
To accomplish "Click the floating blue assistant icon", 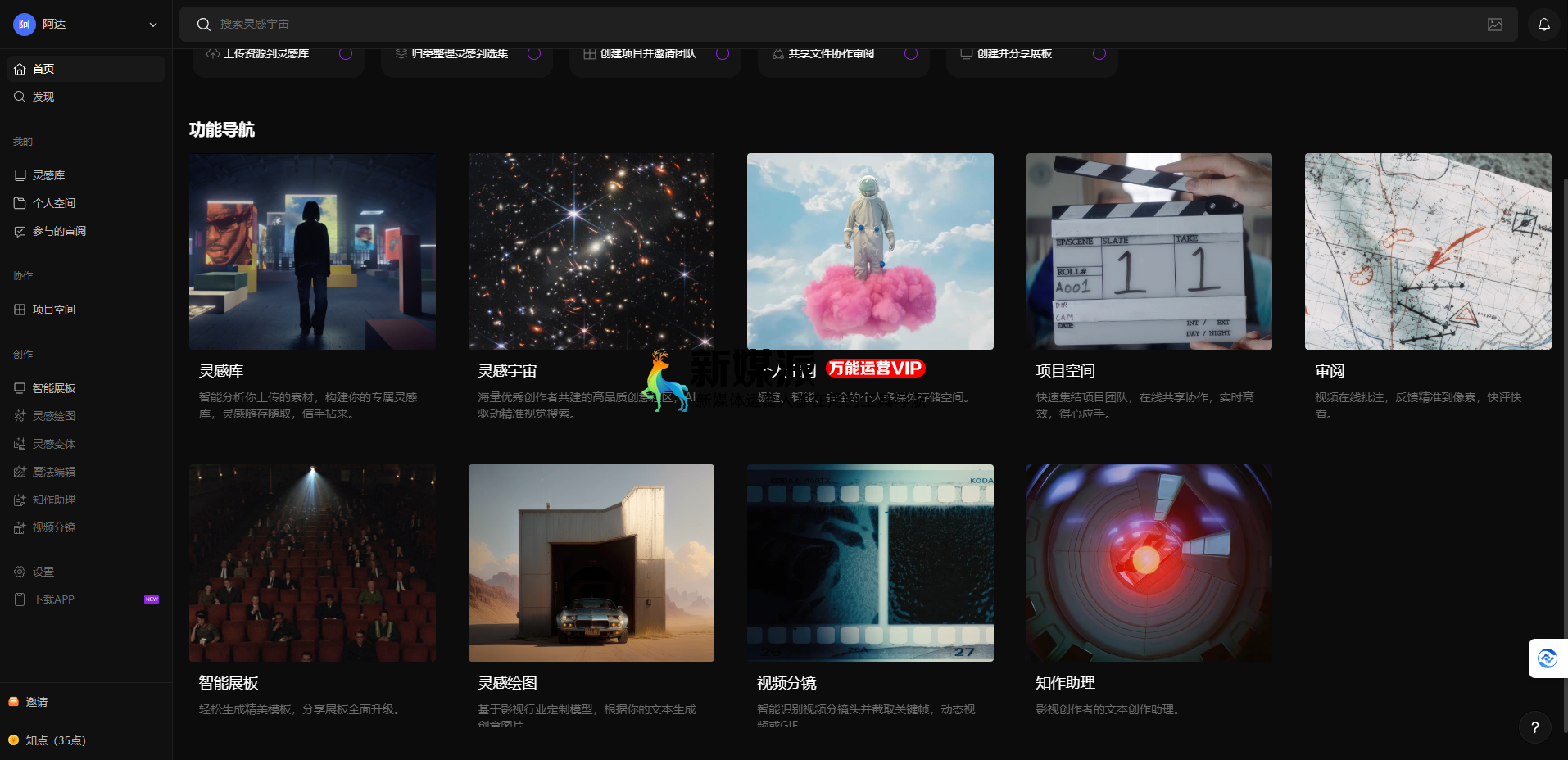I will (x=1548, y=658).
